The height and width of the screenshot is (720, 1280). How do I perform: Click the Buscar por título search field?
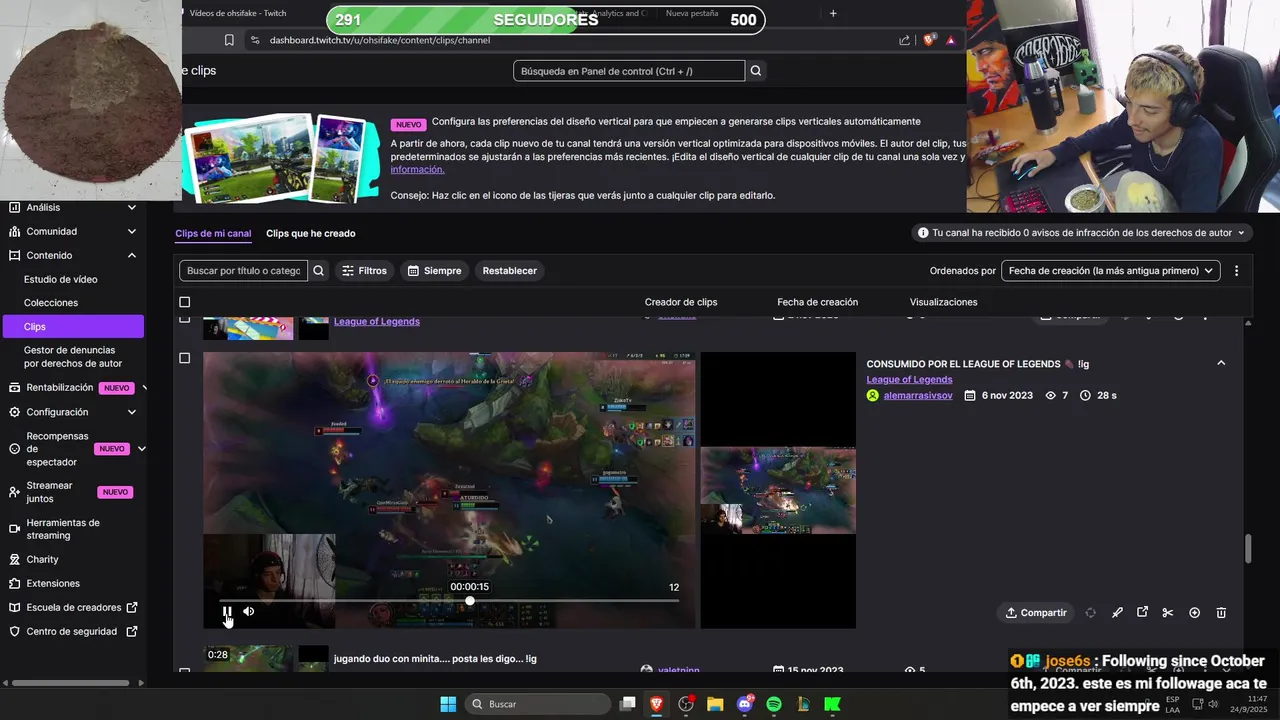point(243,271)
